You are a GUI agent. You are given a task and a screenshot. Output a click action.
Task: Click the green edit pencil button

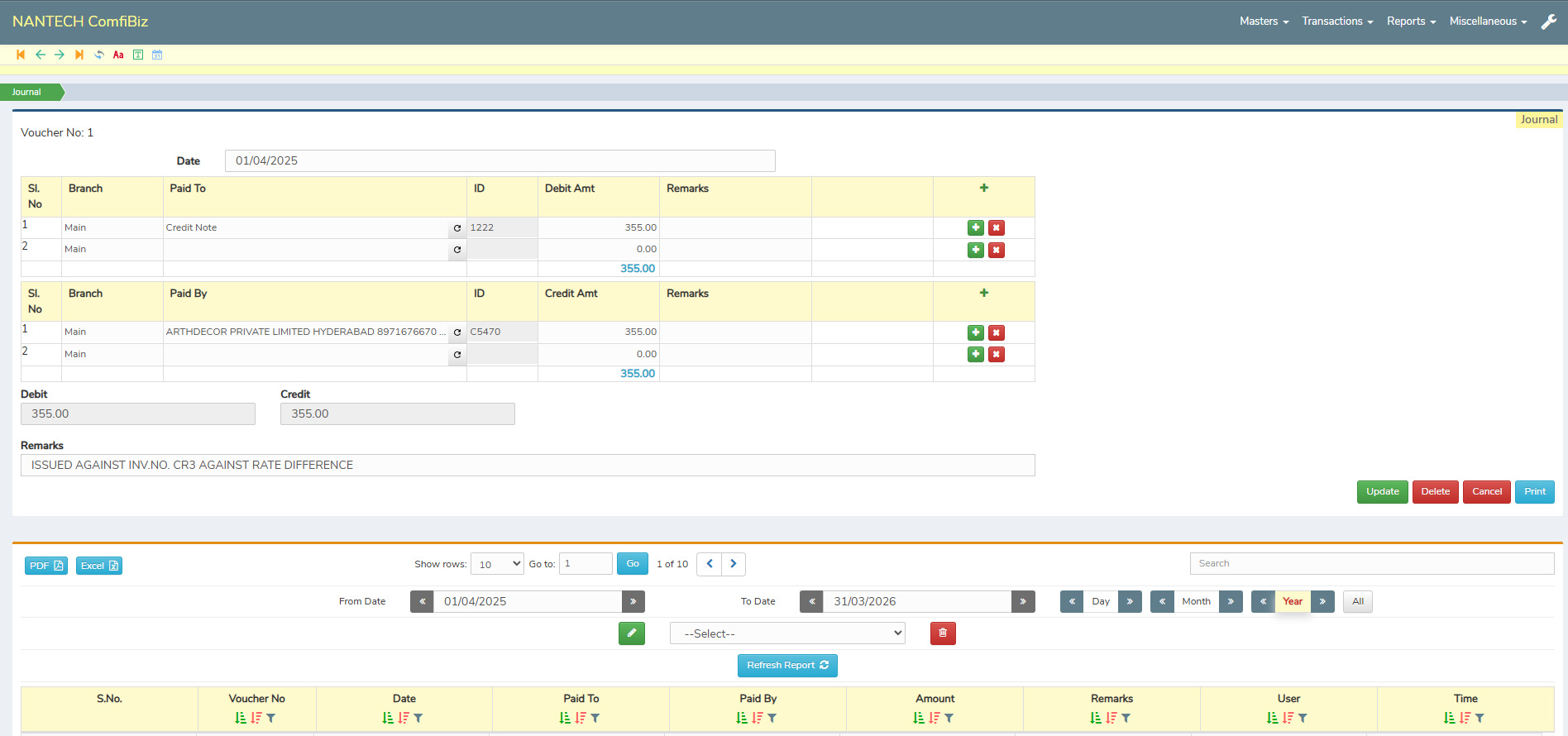coord(631,633)
